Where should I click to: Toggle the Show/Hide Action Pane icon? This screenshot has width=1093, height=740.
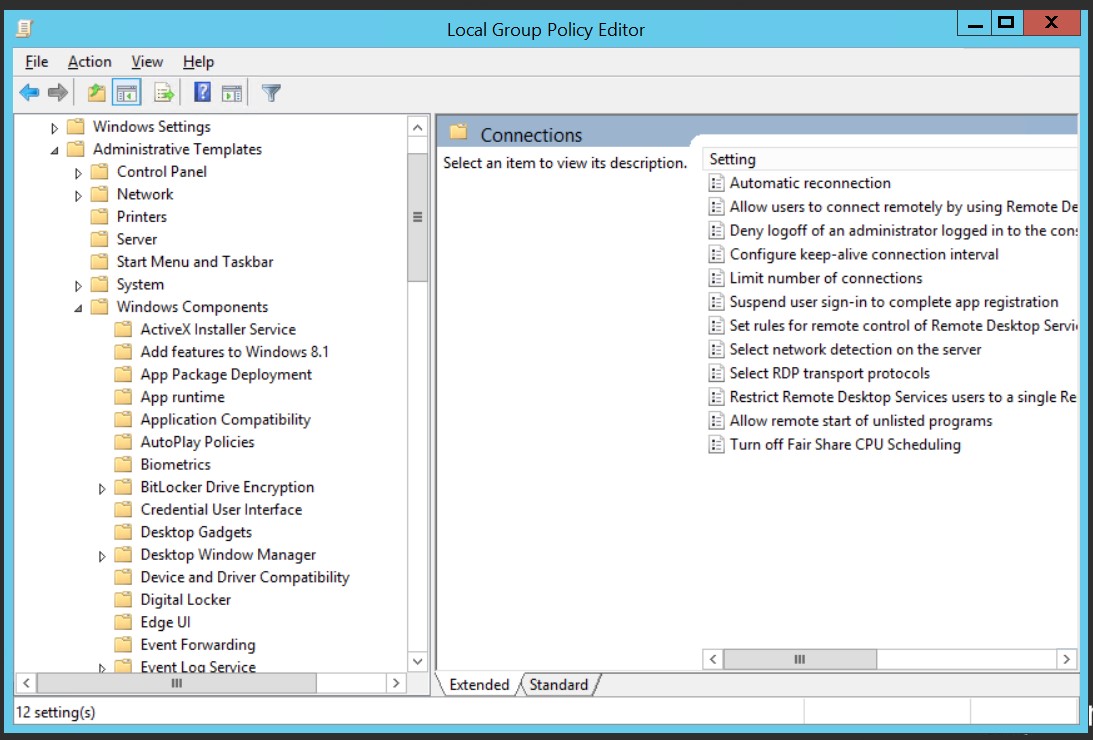(232, 93)
